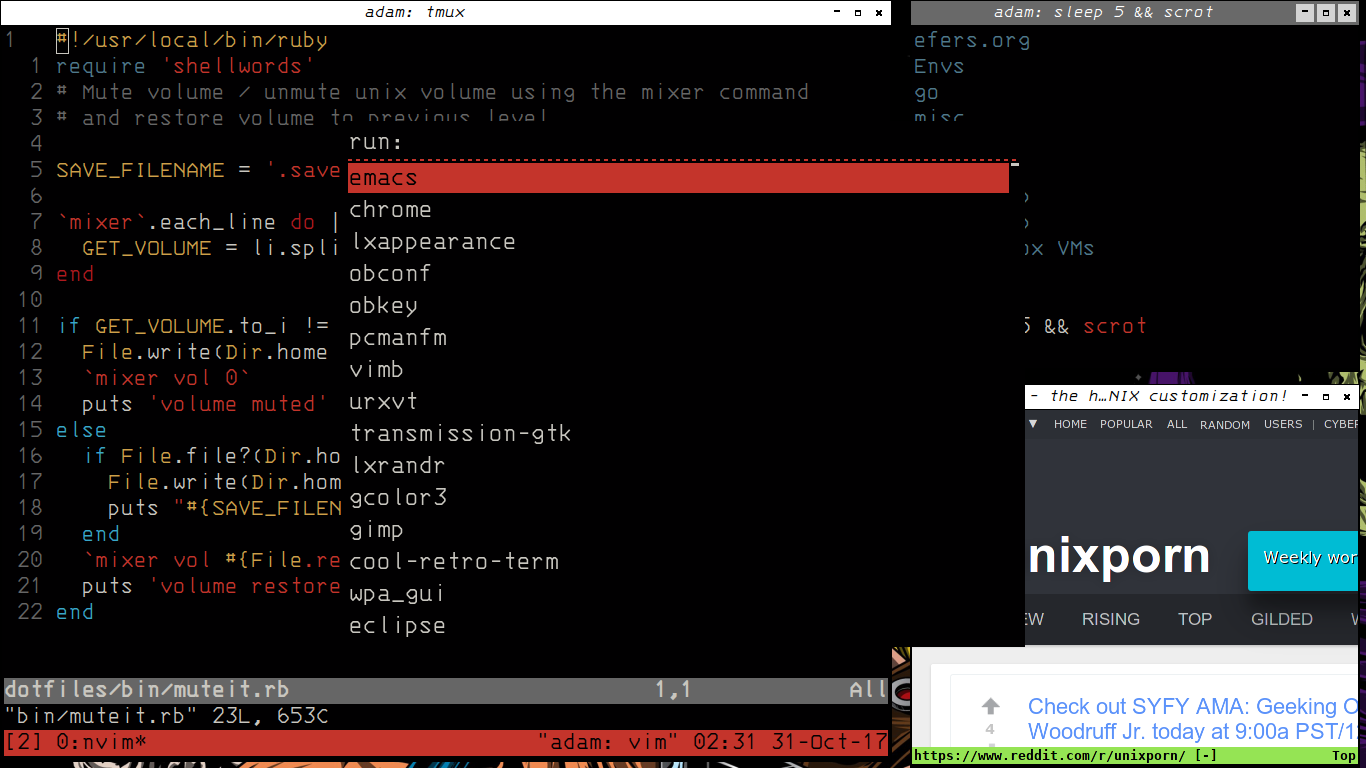Viewport: 1366px width, 768px height.
Task: Switch to the GILDED tab
Action: click(x=1281, y=619)
